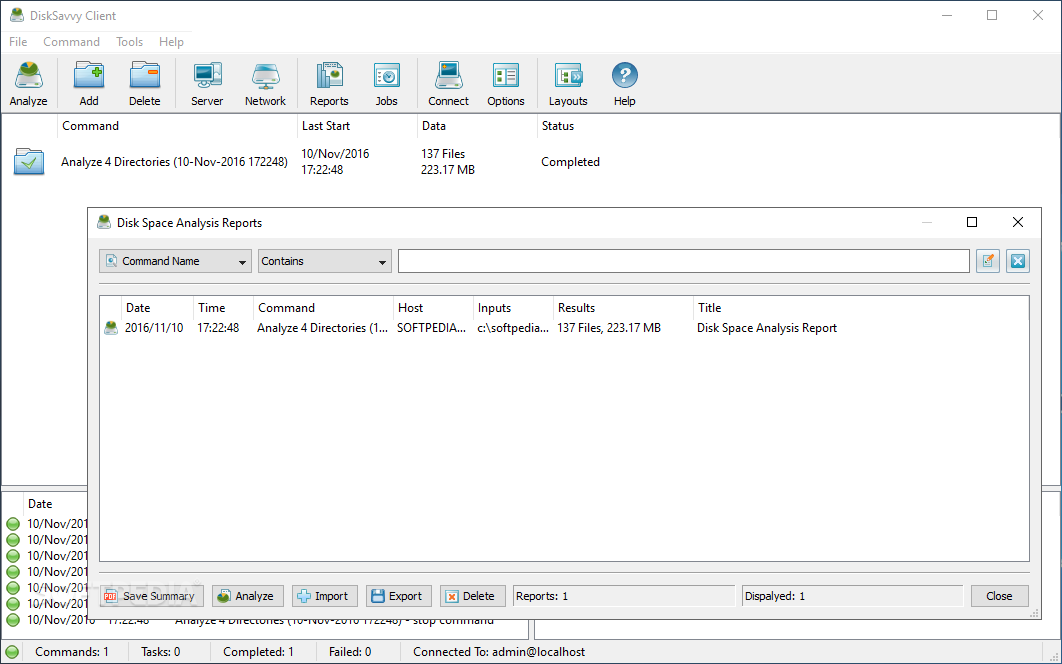Click the Status column header in main window
Viewport: 1062px width, 664px height.
click(557, 126)
